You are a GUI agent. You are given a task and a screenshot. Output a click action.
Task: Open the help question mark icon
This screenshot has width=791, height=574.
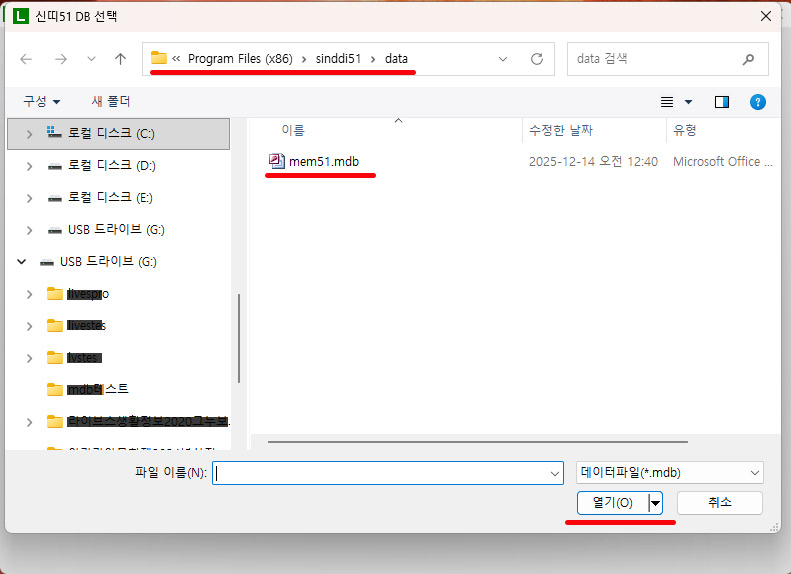pyautogui.click(x=757, y=102)
